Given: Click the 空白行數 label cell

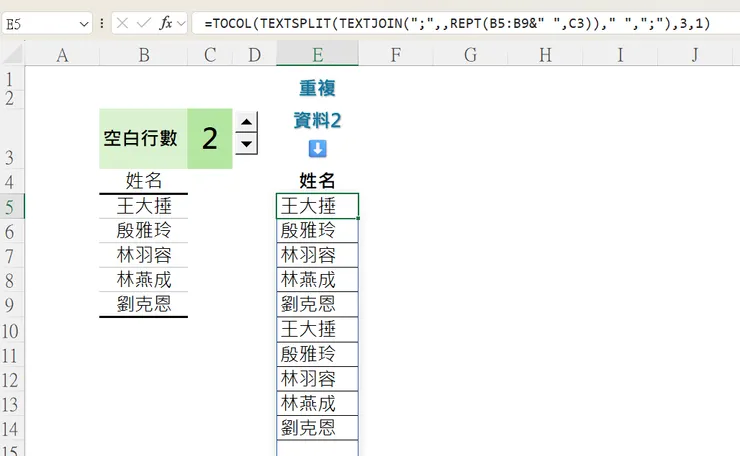Looking at the screenshot, I should click(143, 138).
